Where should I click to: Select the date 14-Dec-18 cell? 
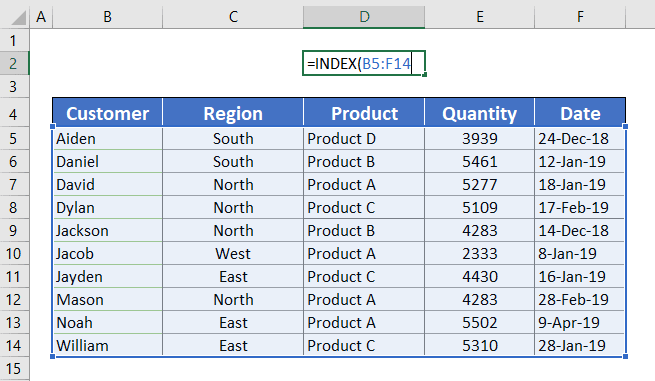580,231
